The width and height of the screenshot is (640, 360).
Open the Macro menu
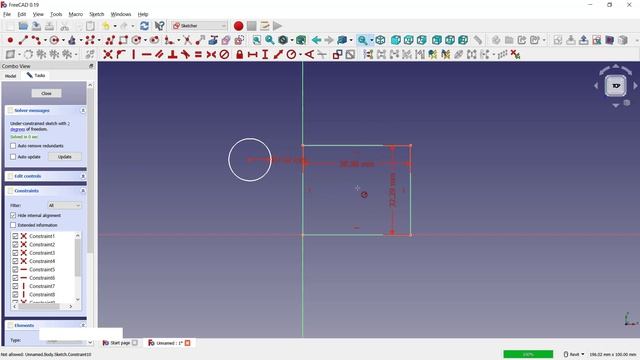click(x=76, y=14)
